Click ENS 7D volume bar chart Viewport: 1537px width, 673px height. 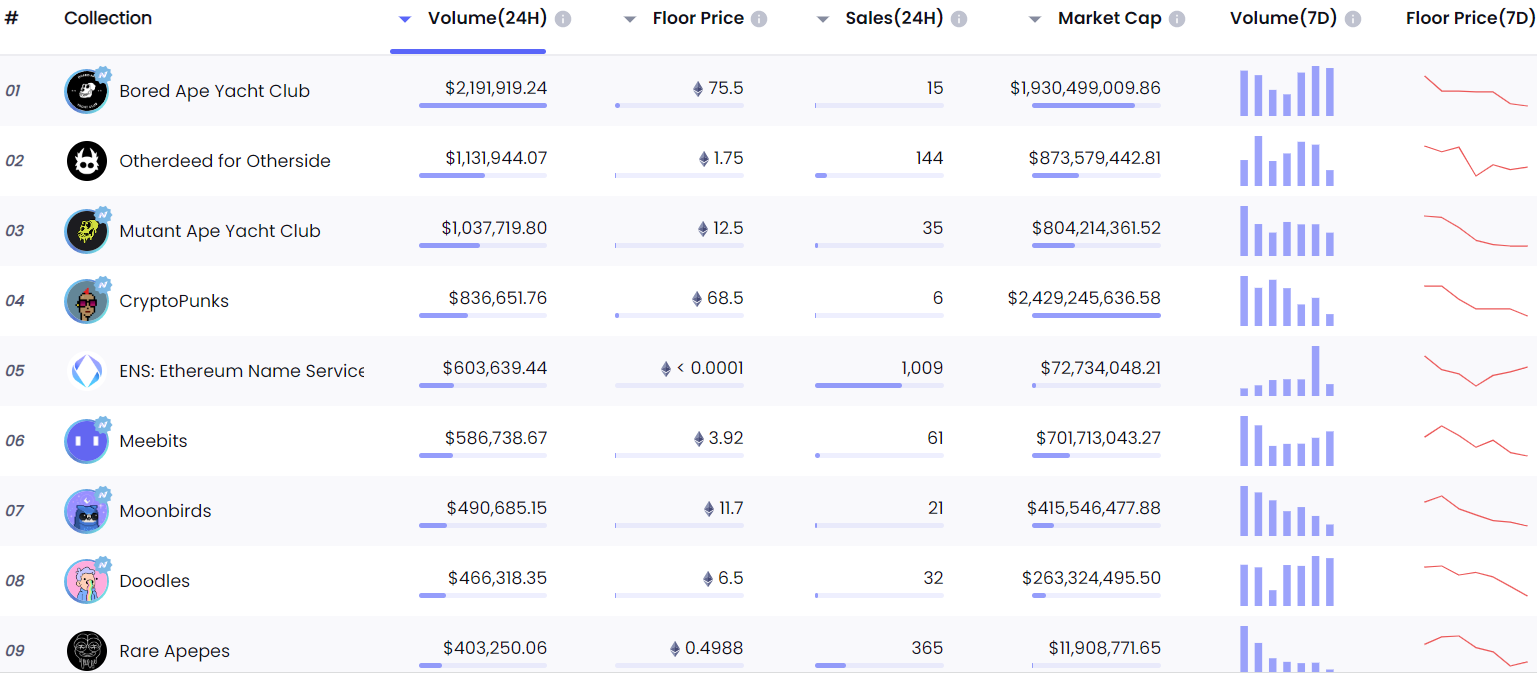click(1287, 371)
